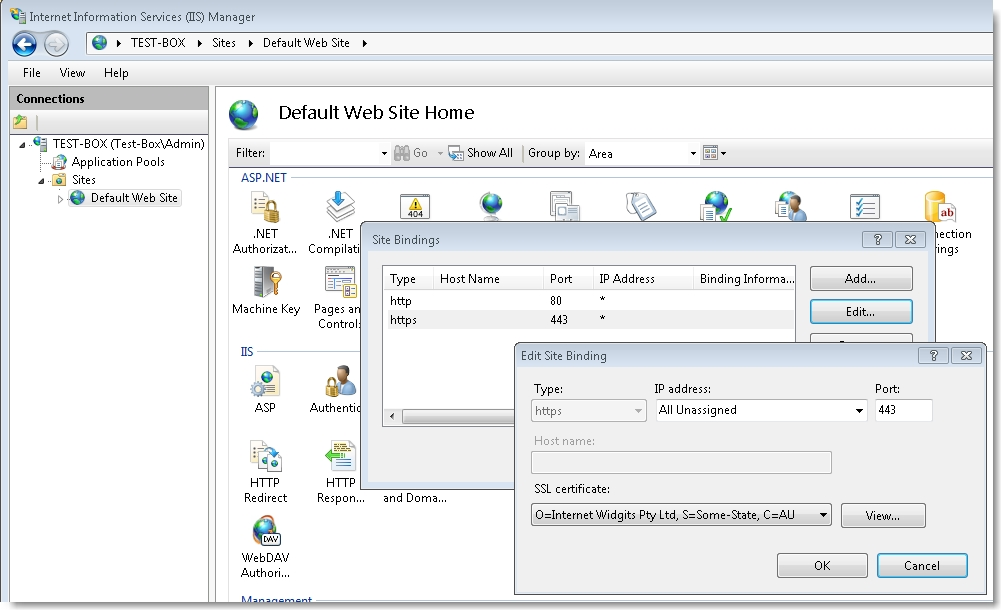Click OK in Edit Site Binding
This screenshot has height=610, width=1001.
click(x=822, y=565)
